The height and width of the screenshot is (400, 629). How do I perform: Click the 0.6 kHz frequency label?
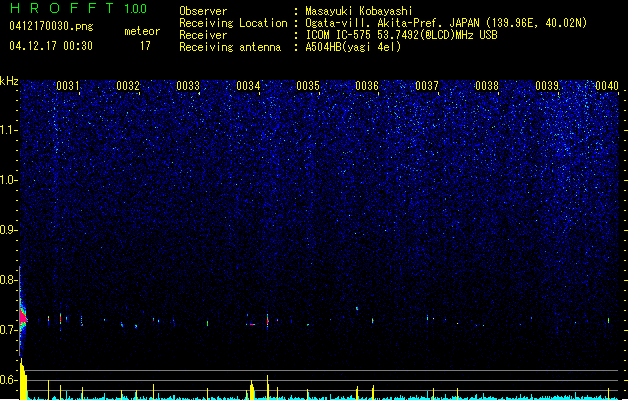(8, 380)
